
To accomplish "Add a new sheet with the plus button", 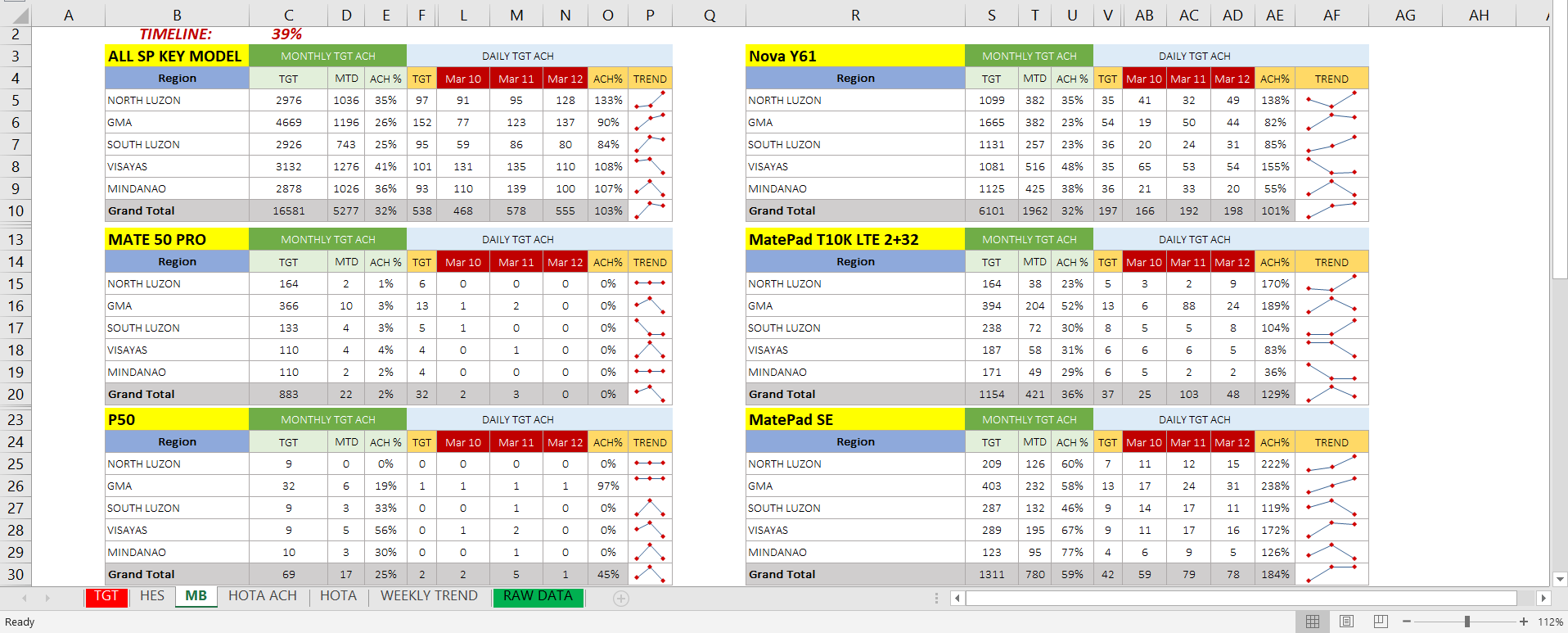I will tap(621, 599).
